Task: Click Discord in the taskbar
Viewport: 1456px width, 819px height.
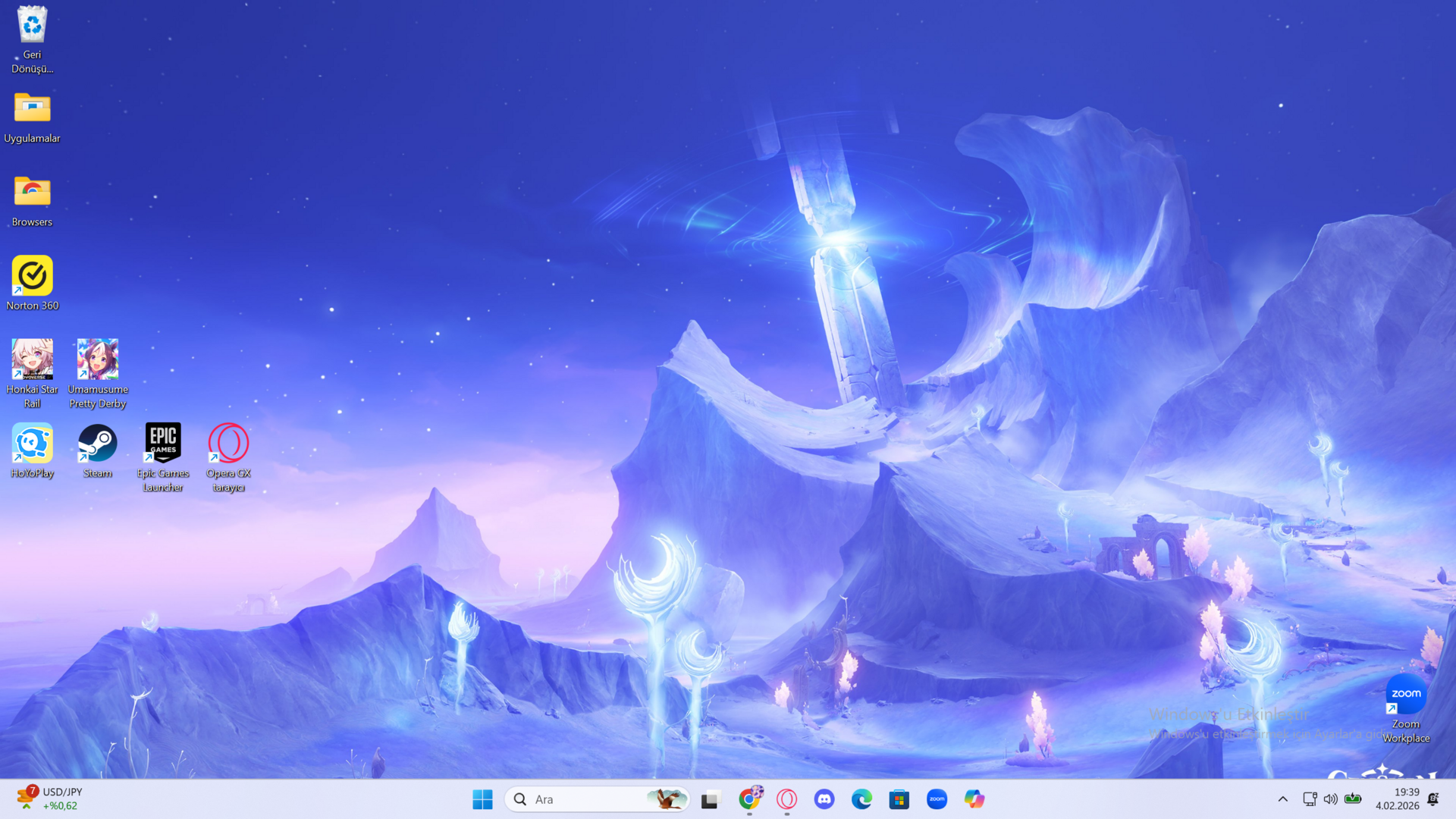Action: (x=824, y=799)
